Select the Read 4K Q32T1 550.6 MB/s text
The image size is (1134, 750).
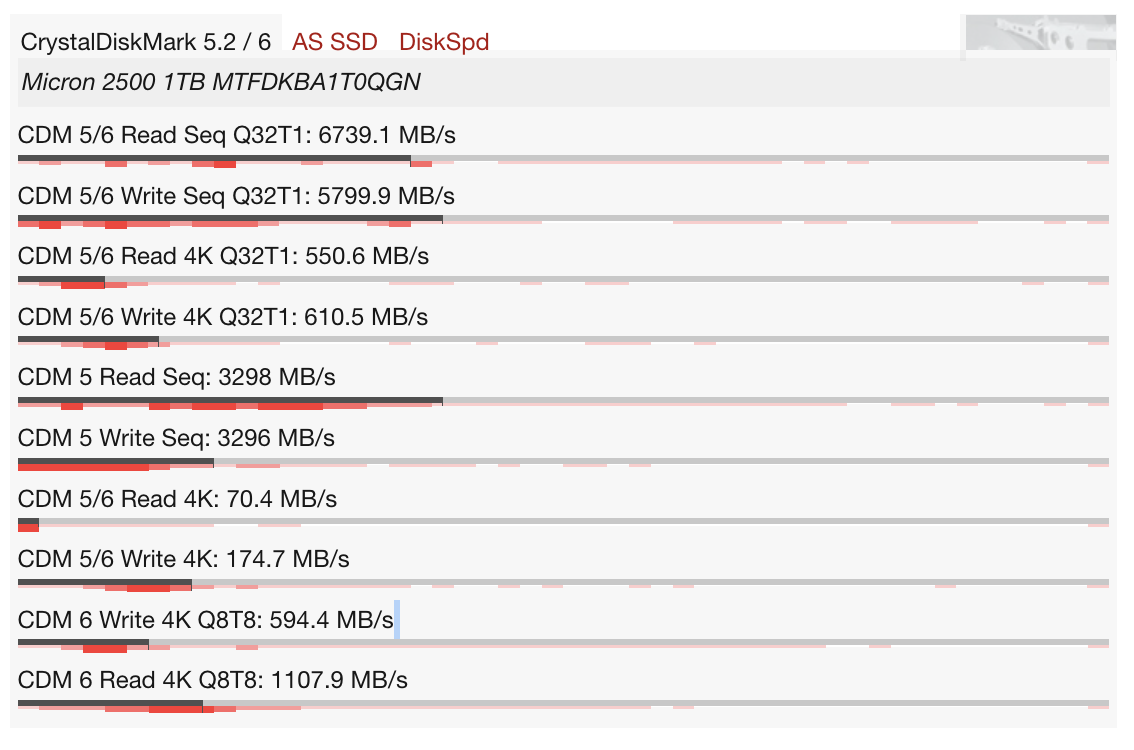223,256
